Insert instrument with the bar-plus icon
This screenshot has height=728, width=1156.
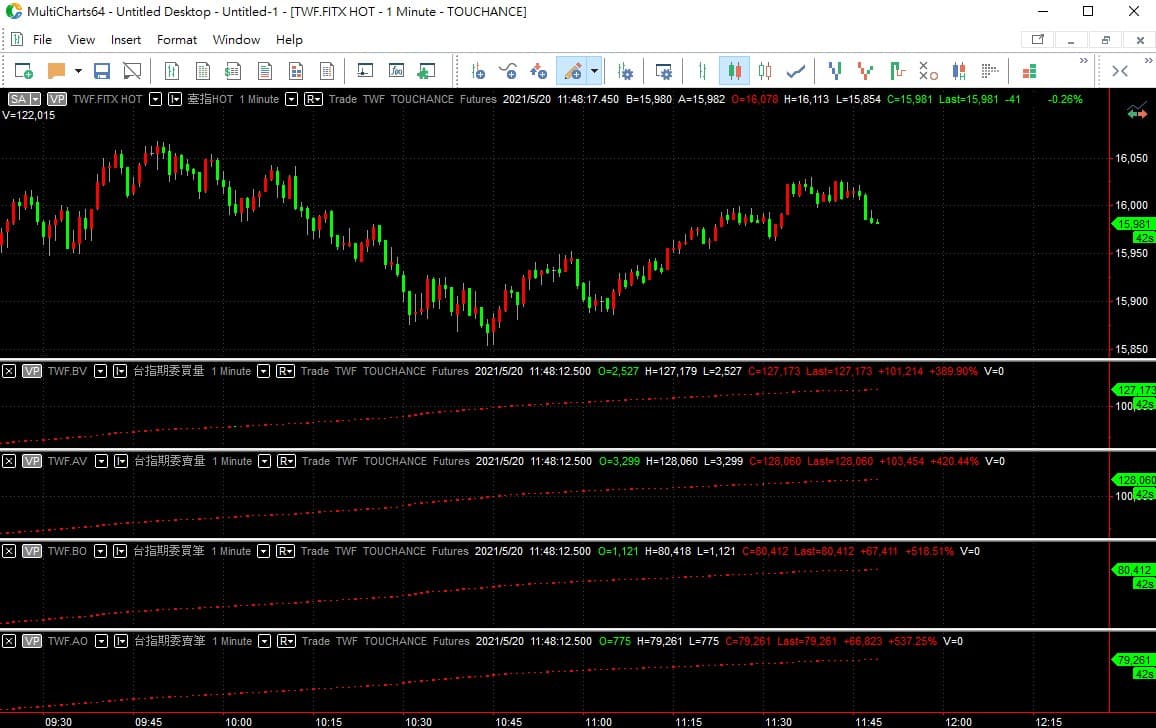pyautogui.click(x=478, y=71)
